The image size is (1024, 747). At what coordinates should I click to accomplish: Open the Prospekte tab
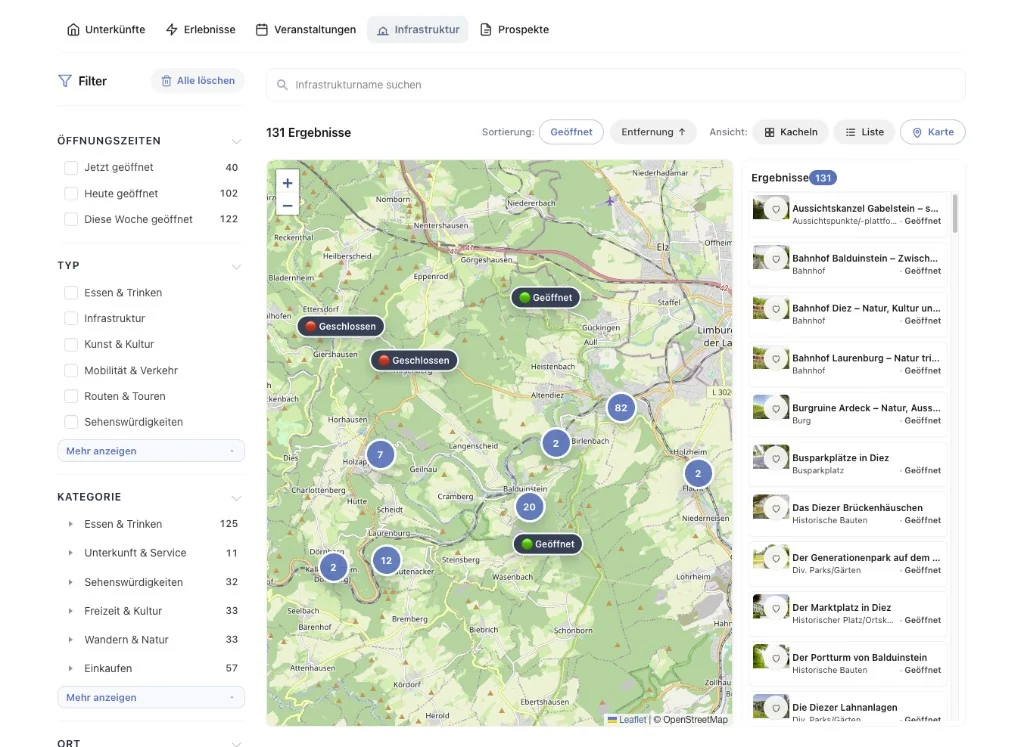(515, 29)
